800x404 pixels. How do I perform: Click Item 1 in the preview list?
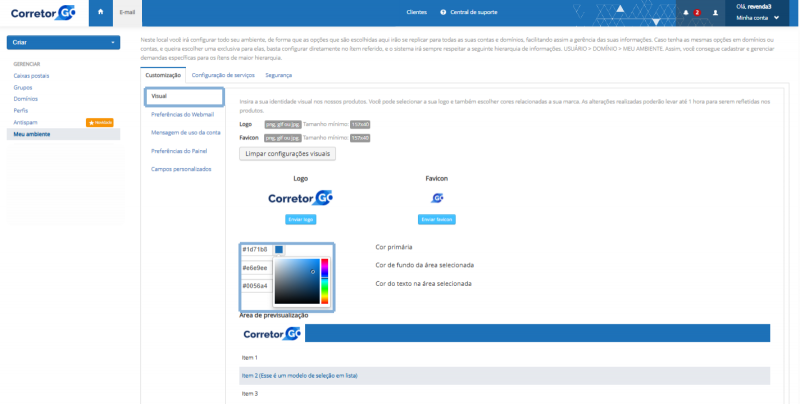coord(249,358)
